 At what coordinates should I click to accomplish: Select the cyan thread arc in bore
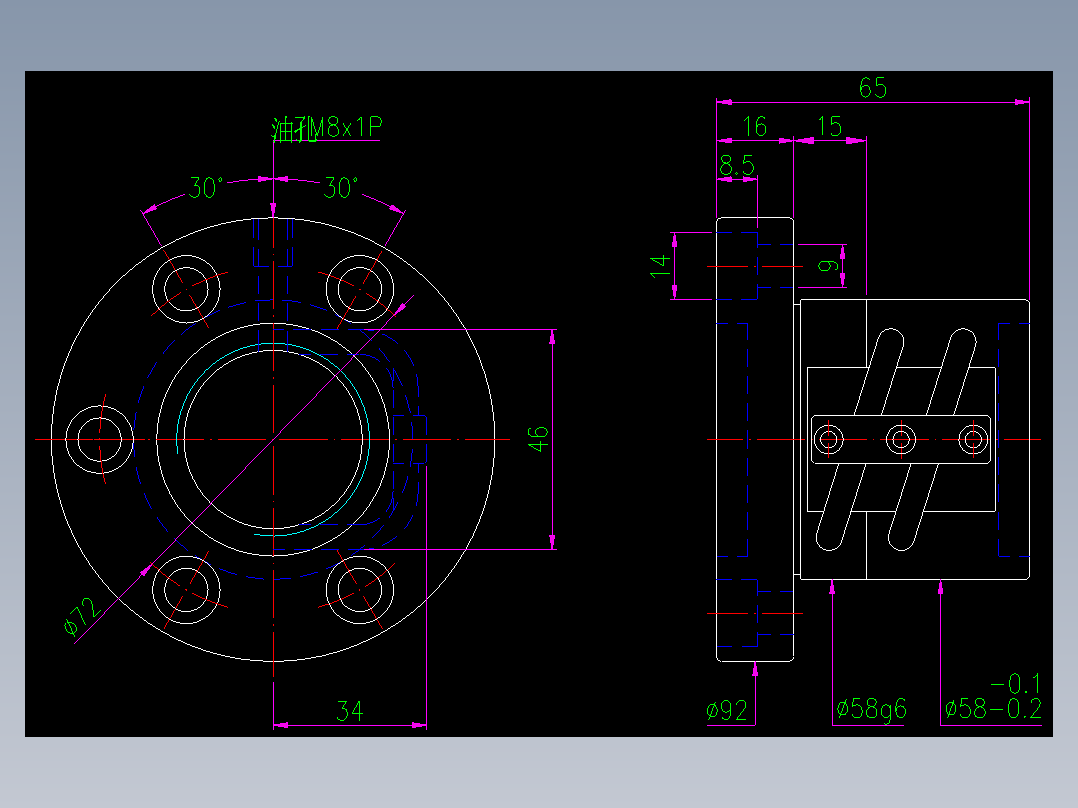(x=274, y=439)
